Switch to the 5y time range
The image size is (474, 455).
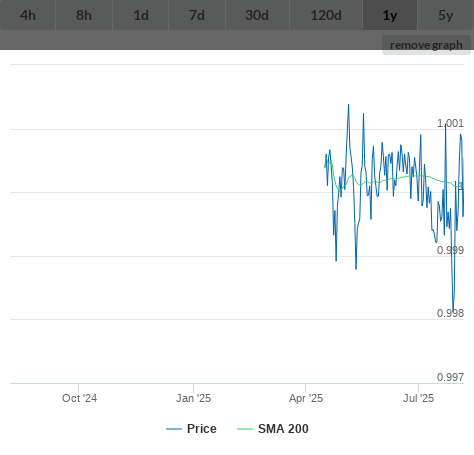[x=446, y=15]
